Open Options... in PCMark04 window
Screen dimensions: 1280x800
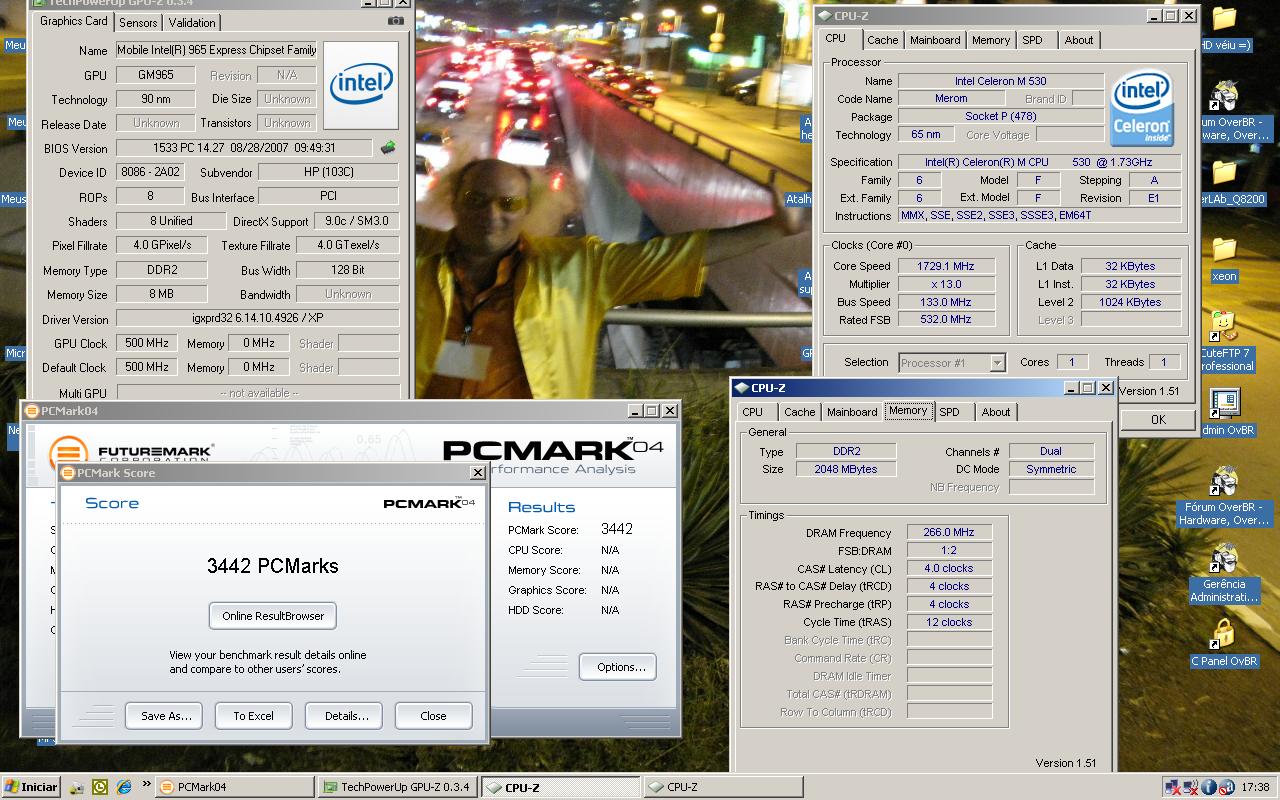tap(618, 667)
